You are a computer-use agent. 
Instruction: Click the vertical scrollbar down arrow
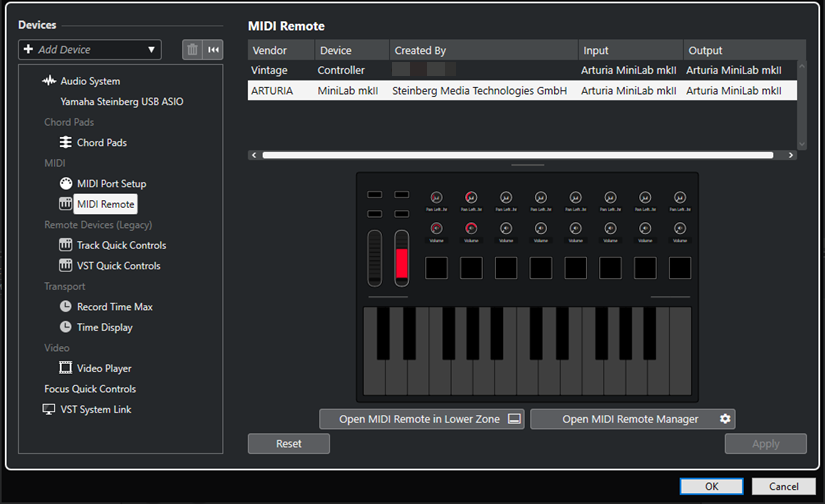pyautogui.click(x=802, y=144)
